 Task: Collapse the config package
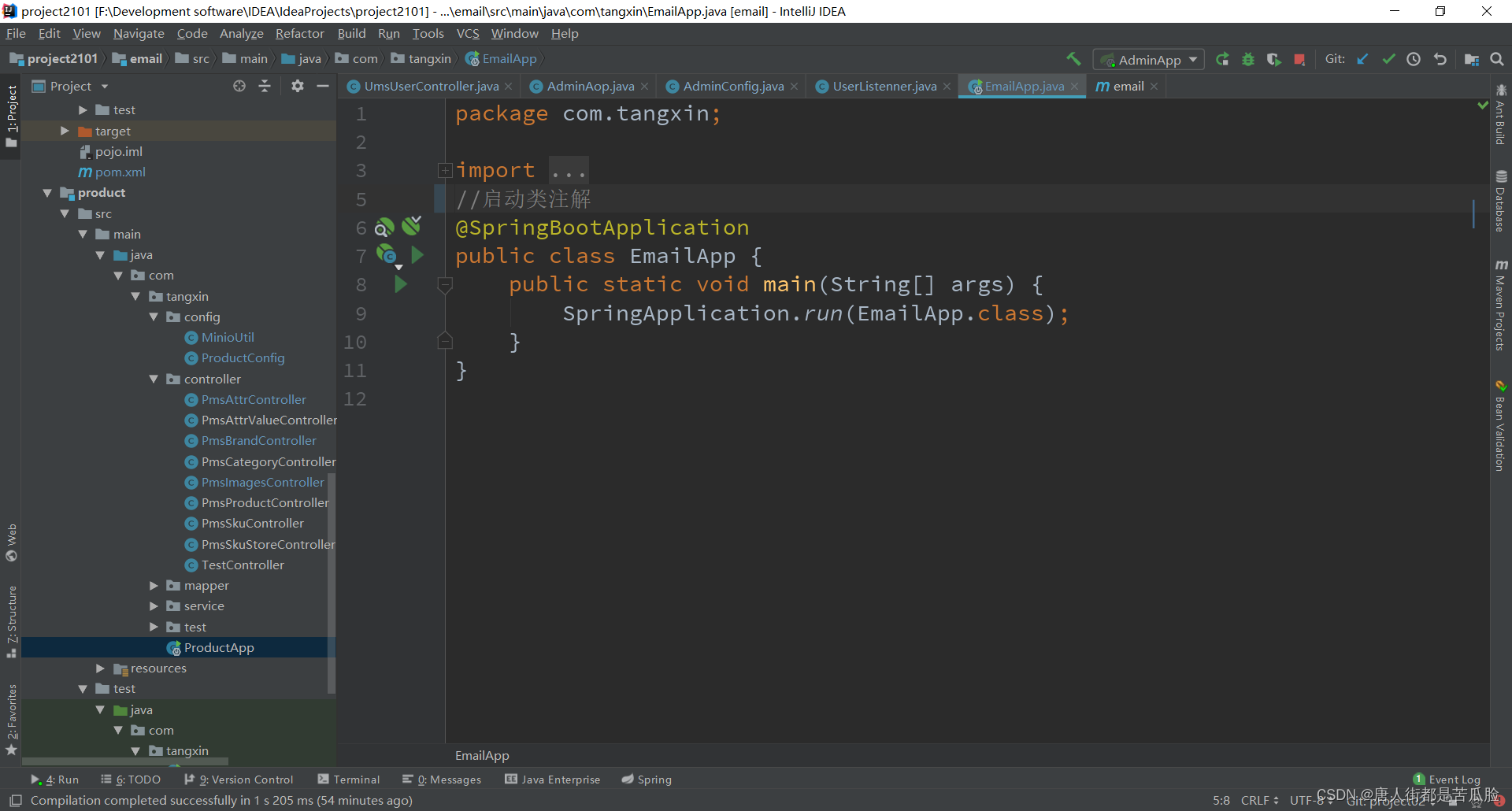coord(154,317)
